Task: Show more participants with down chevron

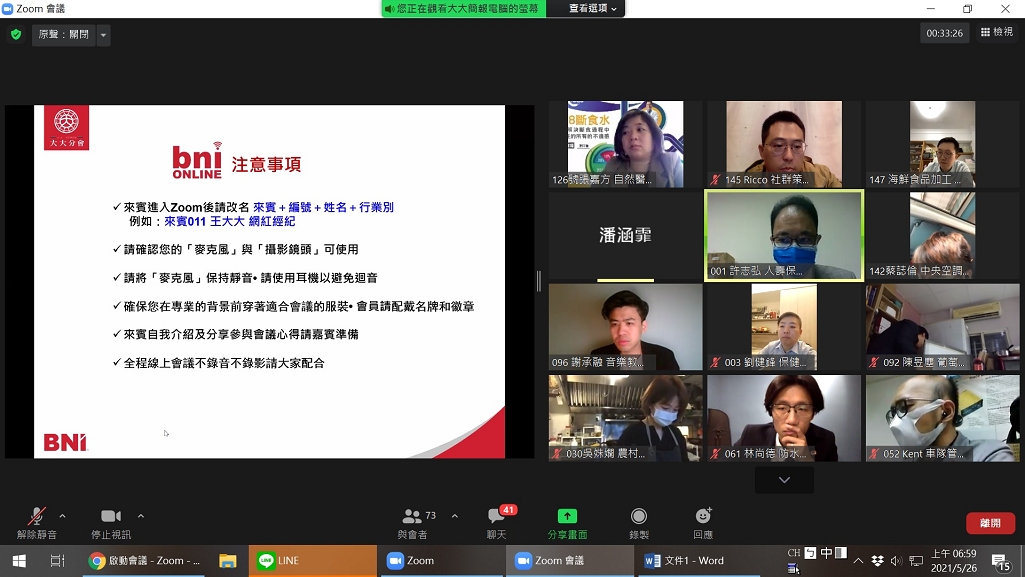Action: (x=784, y=480)
